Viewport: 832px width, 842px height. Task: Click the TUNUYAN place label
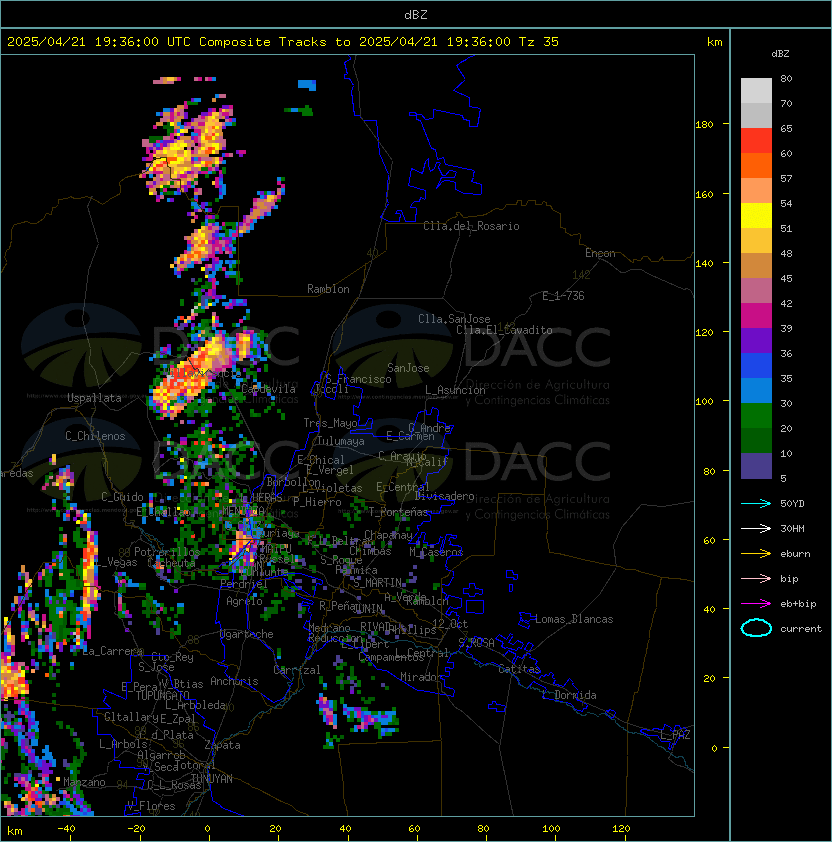click(212, 779)
